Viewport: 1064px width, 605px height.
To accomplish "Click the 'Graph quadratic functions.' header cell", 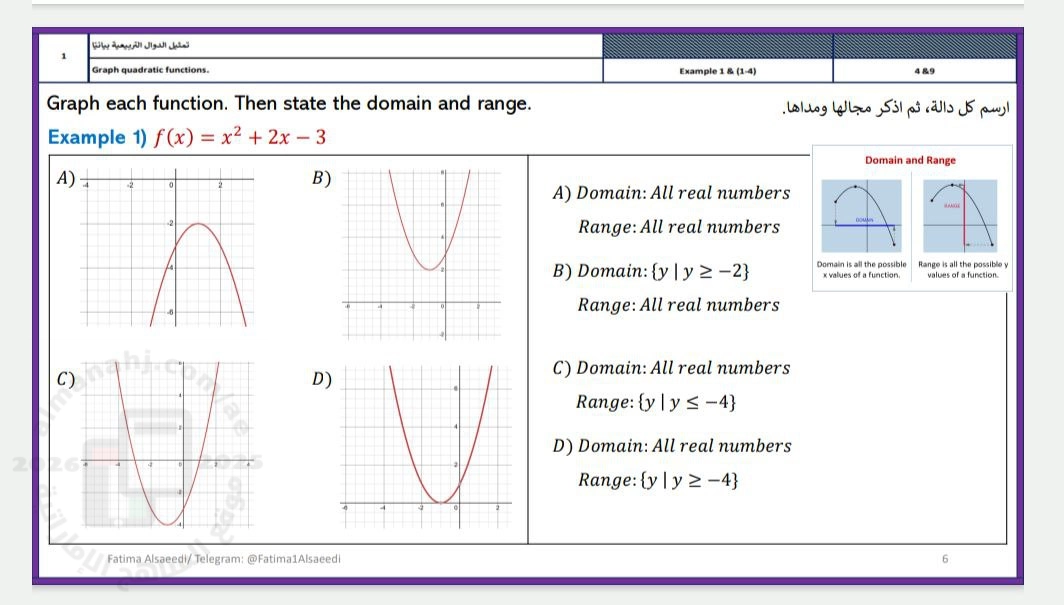I will pyautogui.click(x=150, y=71).
